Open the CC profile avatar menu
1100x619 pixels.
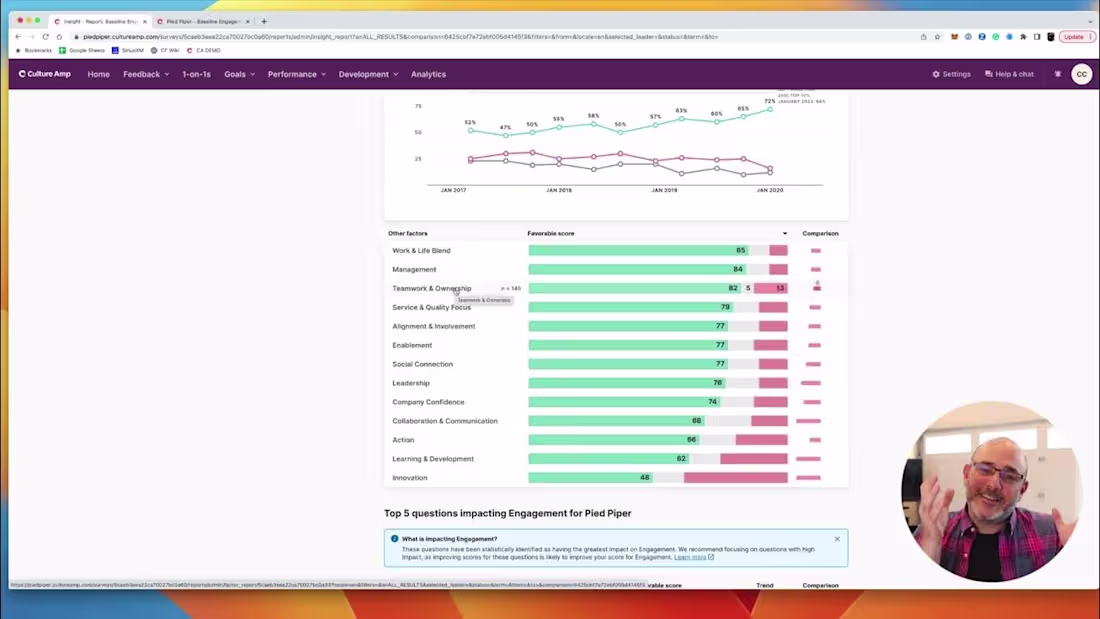coord(1081,73)
